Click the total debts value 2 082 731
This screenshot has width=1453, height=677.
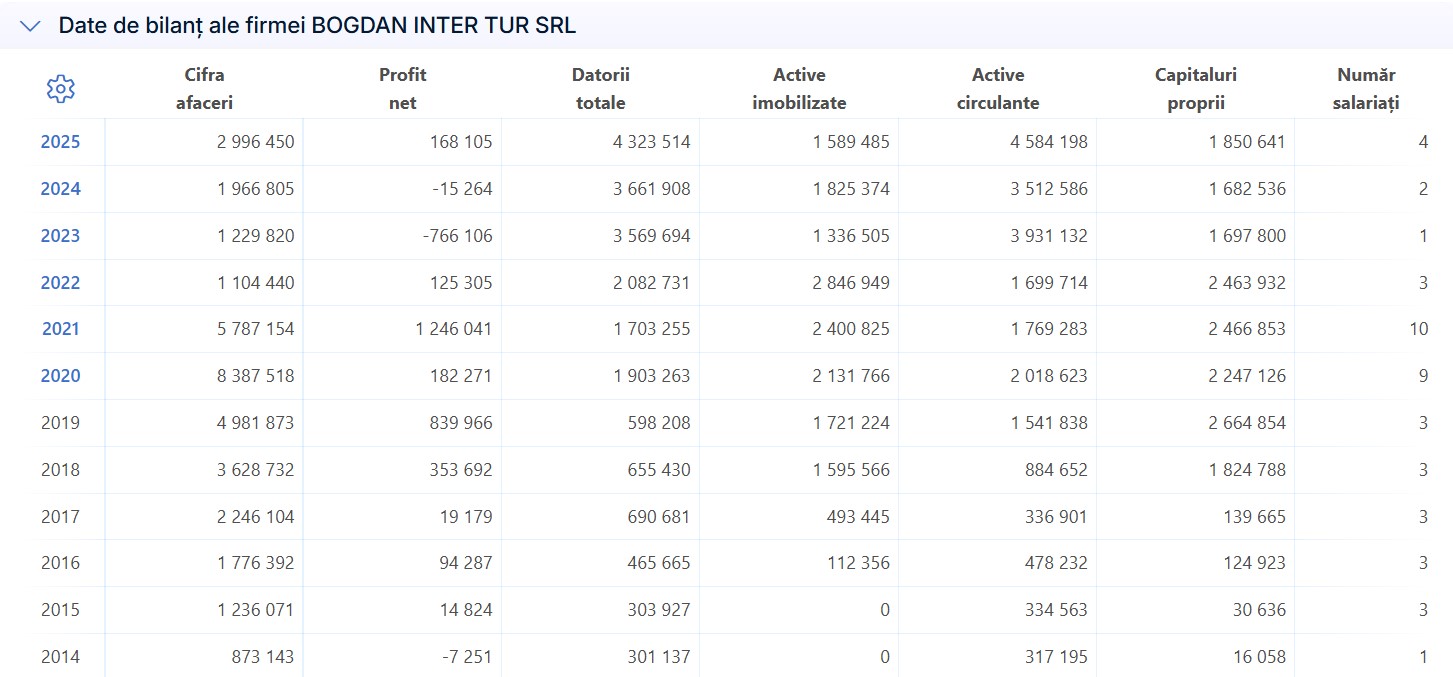[x=652, y=283]
